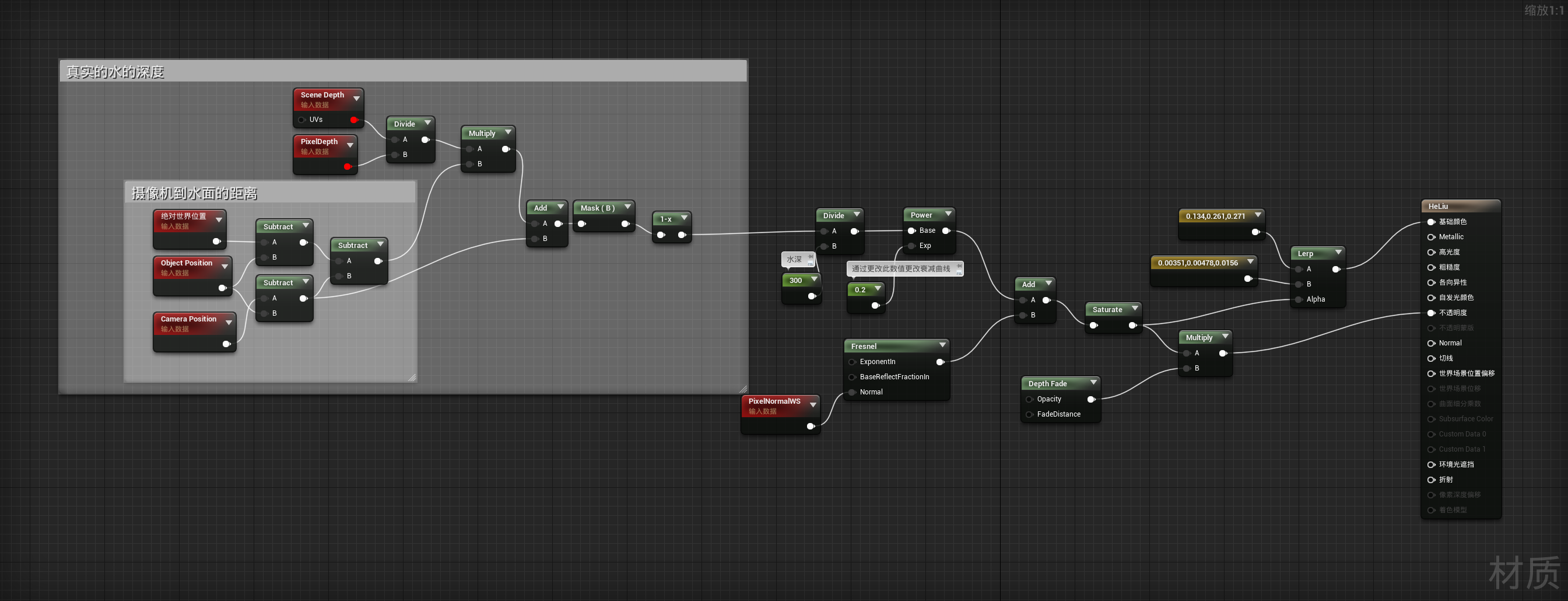Select the 真实的水的深度 comment box title
This screenshot has height=601, width=1568.
[x=115, y=72]
